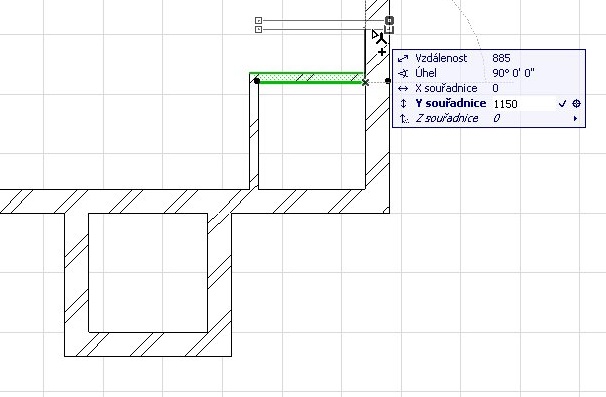Click the crosshair target icon beside 1150
Viewport: 606px width, 397px height.
(576, 103)
